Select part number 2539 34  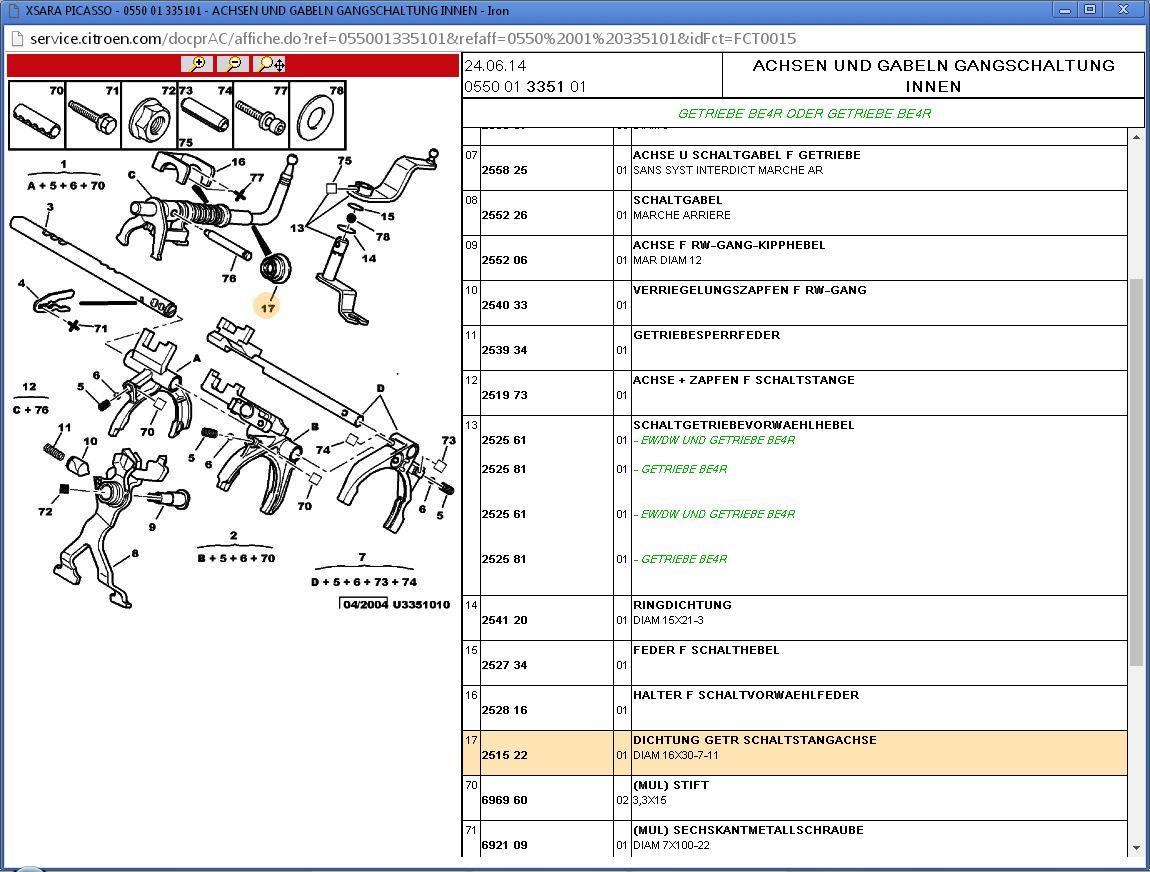pos(505,350)
